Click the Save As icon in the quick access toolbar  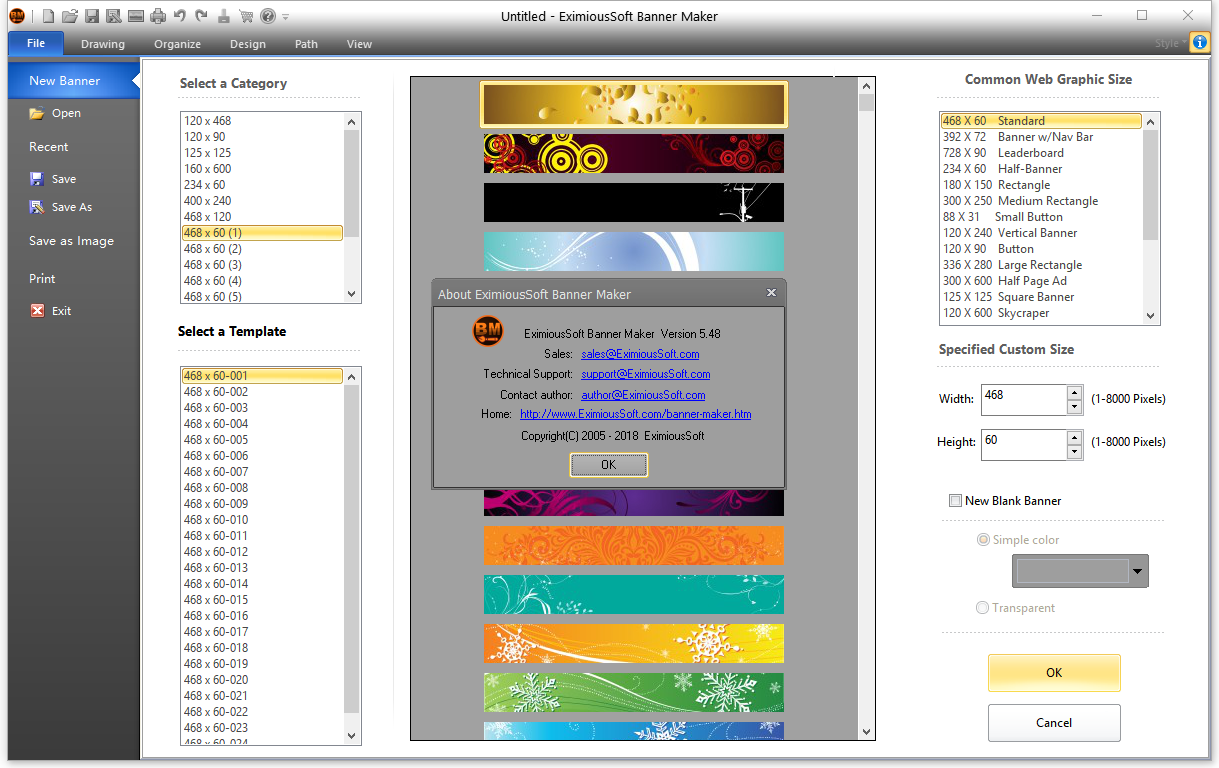pyautogui.click(x=113, y=16)
